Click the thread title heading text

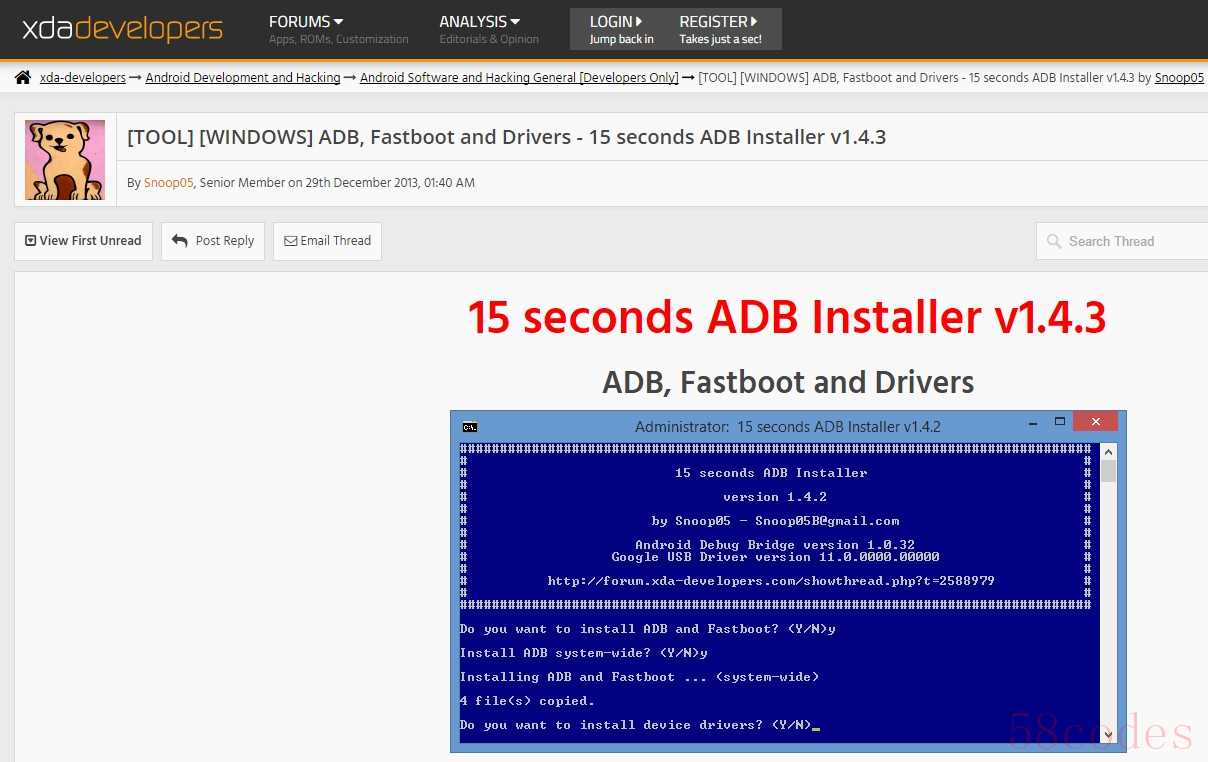coord(507,137)
